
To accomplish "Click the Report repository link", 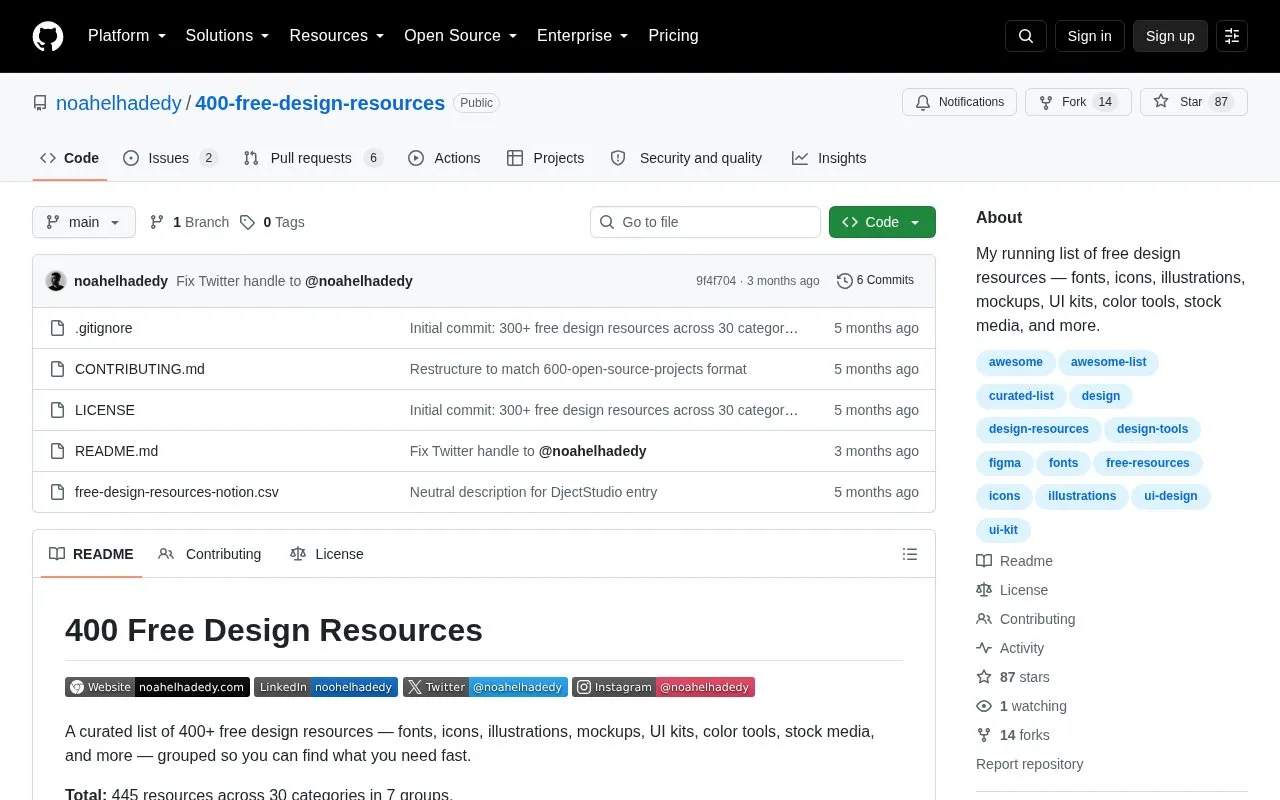I will (1029, 764).
